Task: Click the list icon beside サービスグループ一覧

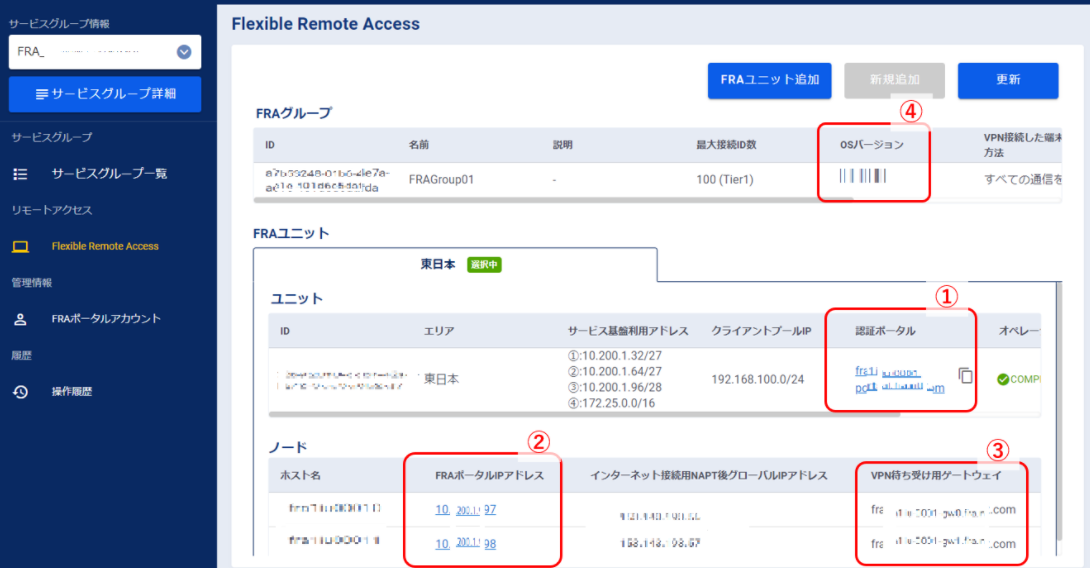Action: click(x=20, y=174)
